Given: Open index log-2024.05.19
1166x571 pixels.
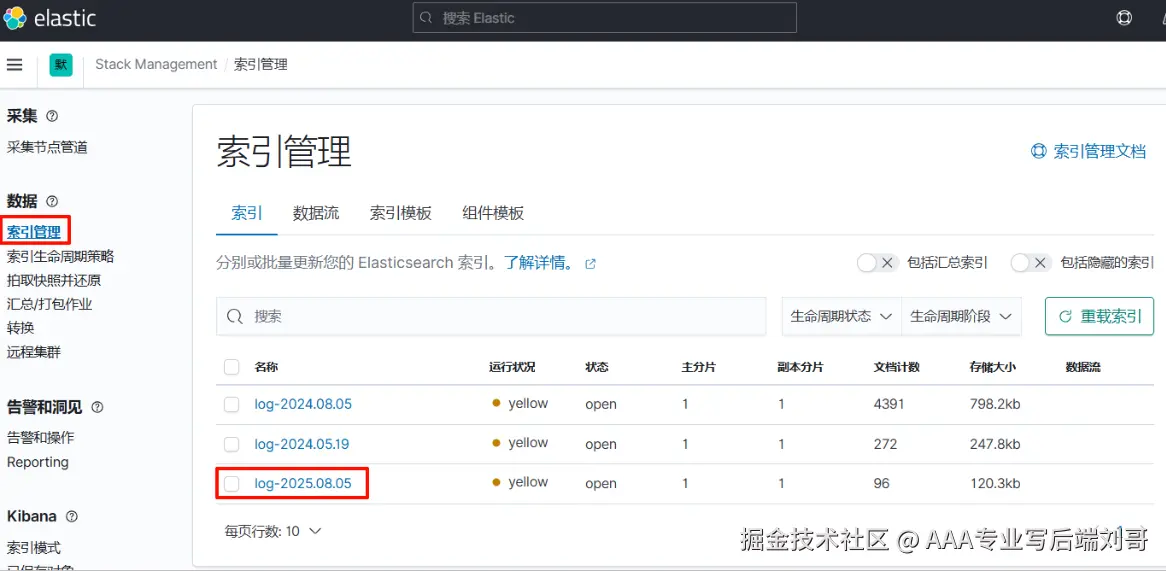Looking at the screenshot, I should [302, 444].
